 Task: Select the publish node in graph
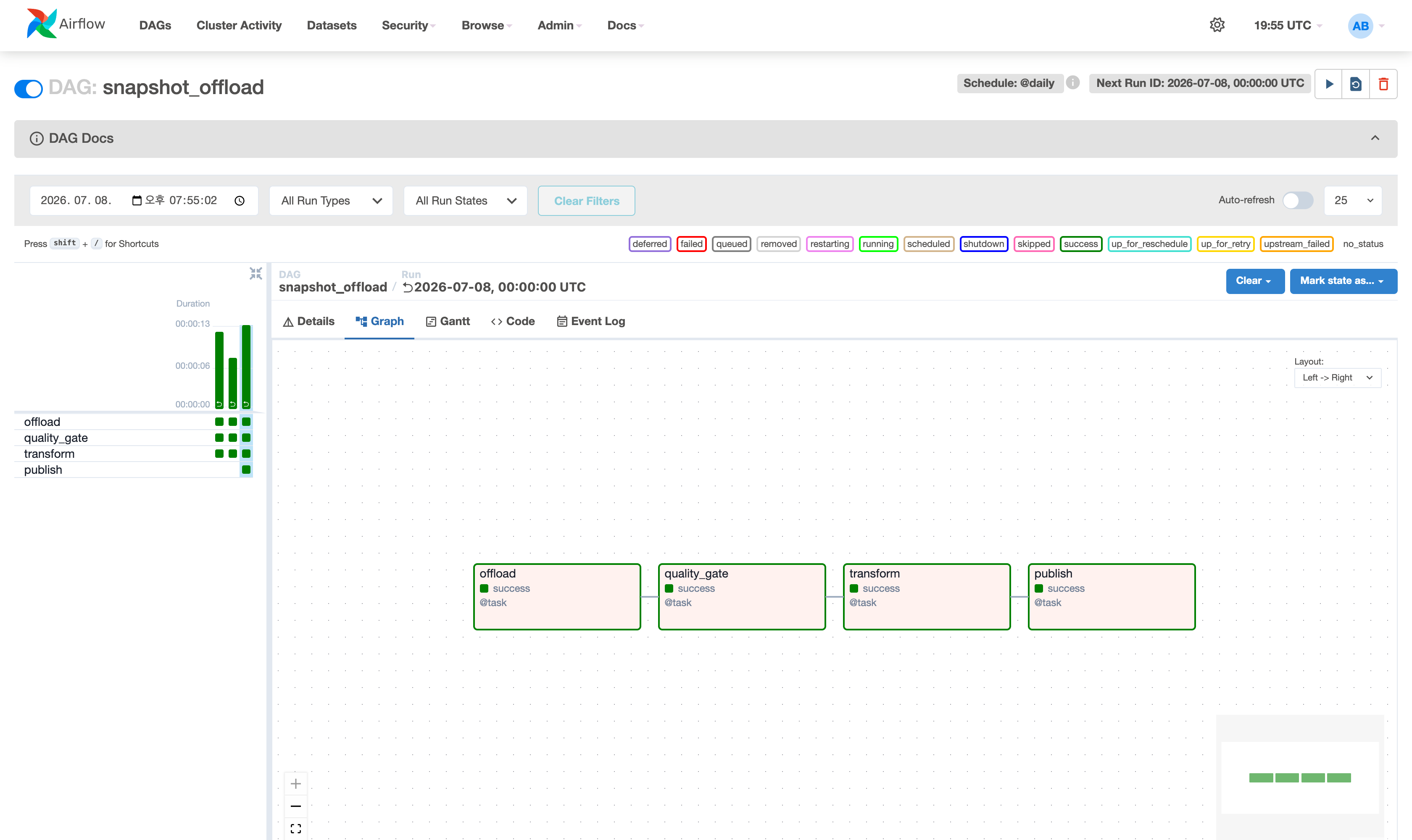[1112, 596]
